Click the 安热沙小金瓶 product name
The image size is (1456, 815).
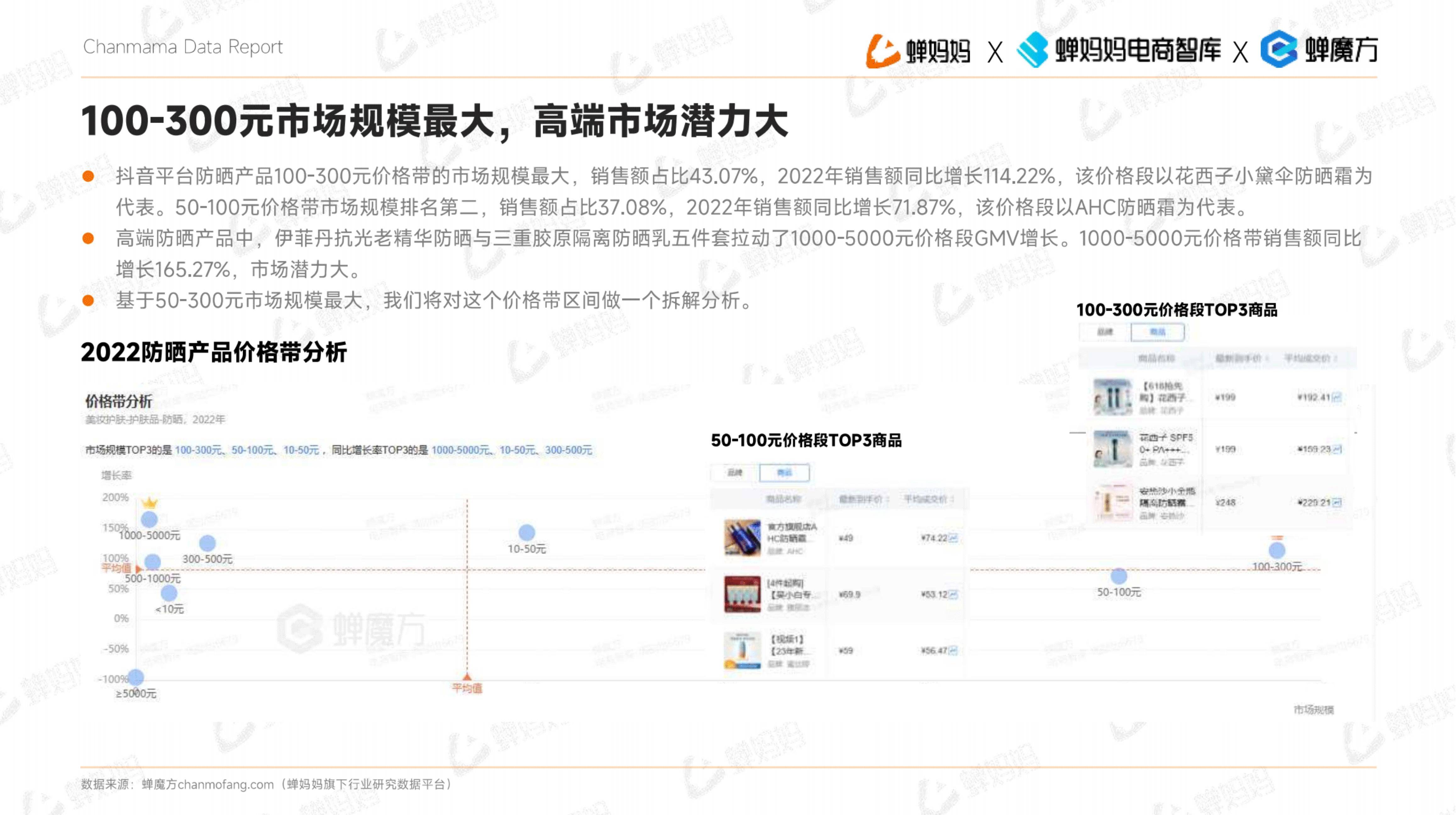(x=1167, y=497)
